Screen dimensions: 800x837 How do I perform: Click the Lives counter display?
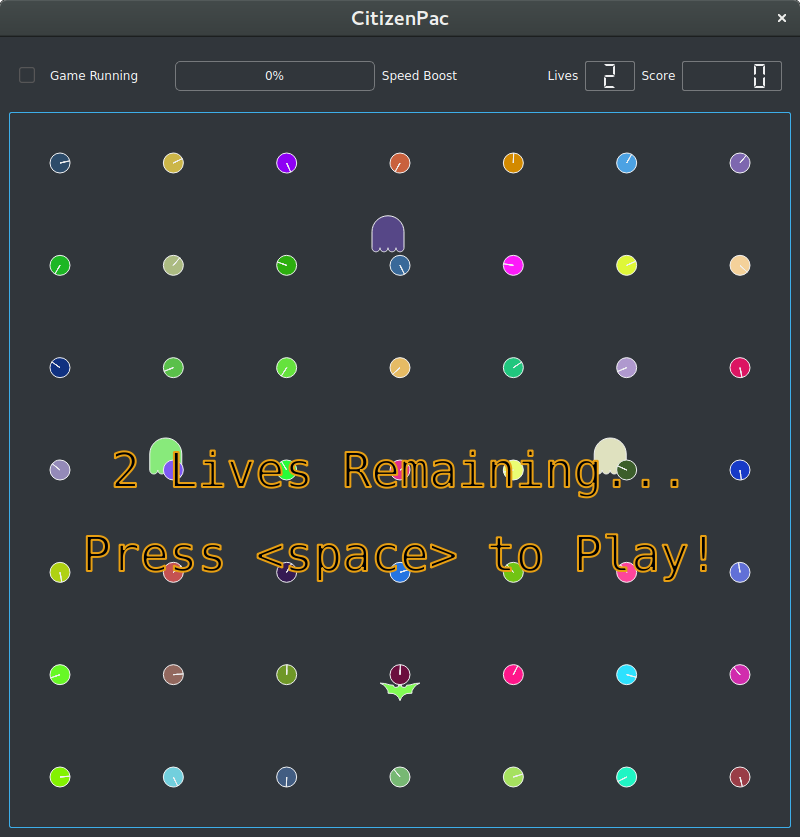609,76
